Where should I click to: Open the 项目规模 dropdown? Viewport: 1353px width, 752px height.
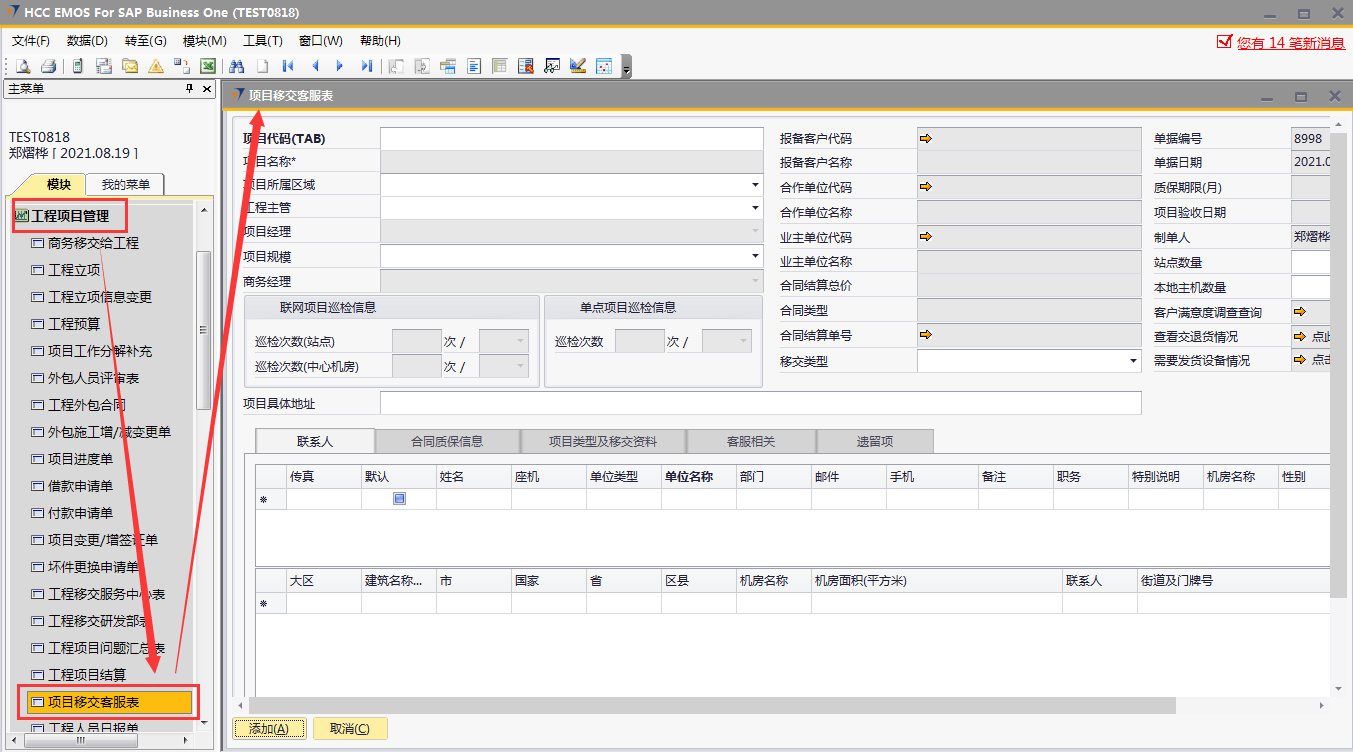[x=755, y=257]
